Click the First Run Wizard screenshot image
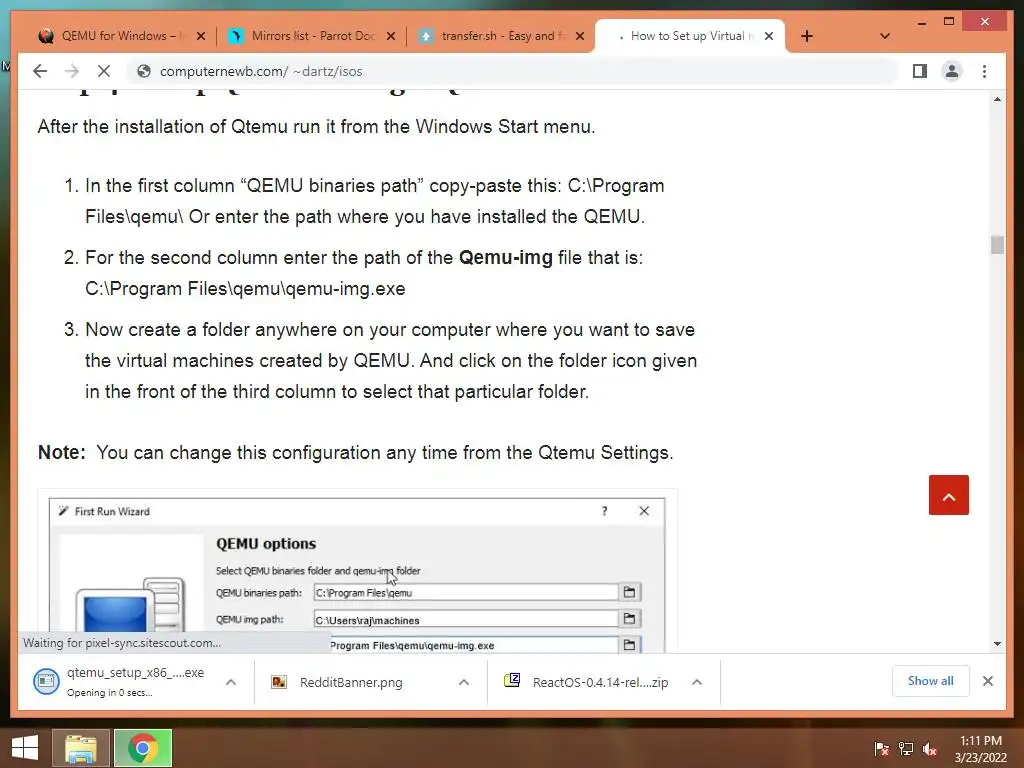This screenshot has height=768, width=1024. [x=357, y=571]
